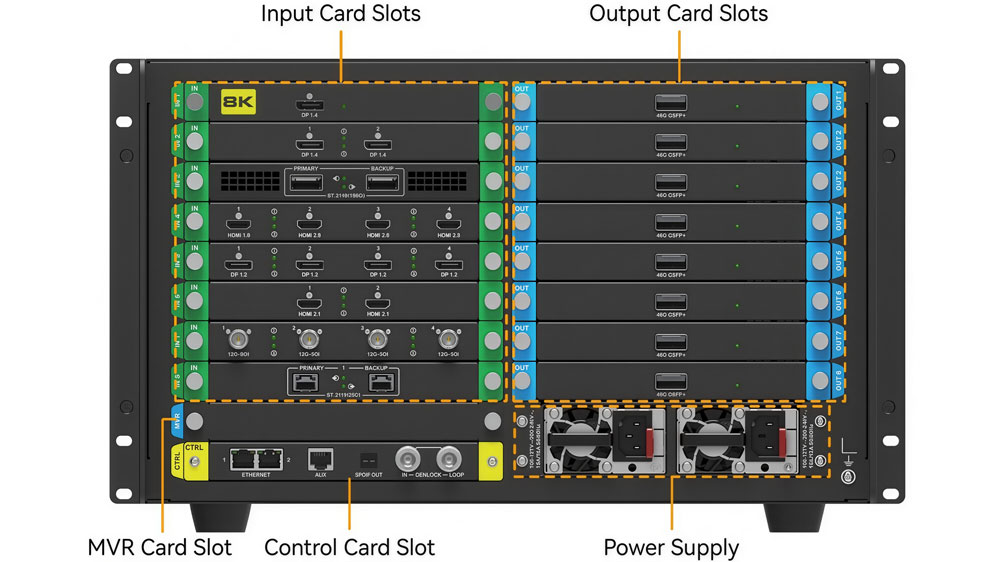Click the single DP 1.4 port on 8K card
This screenshot has height=562, width=1000.
[x=308, y=103]
